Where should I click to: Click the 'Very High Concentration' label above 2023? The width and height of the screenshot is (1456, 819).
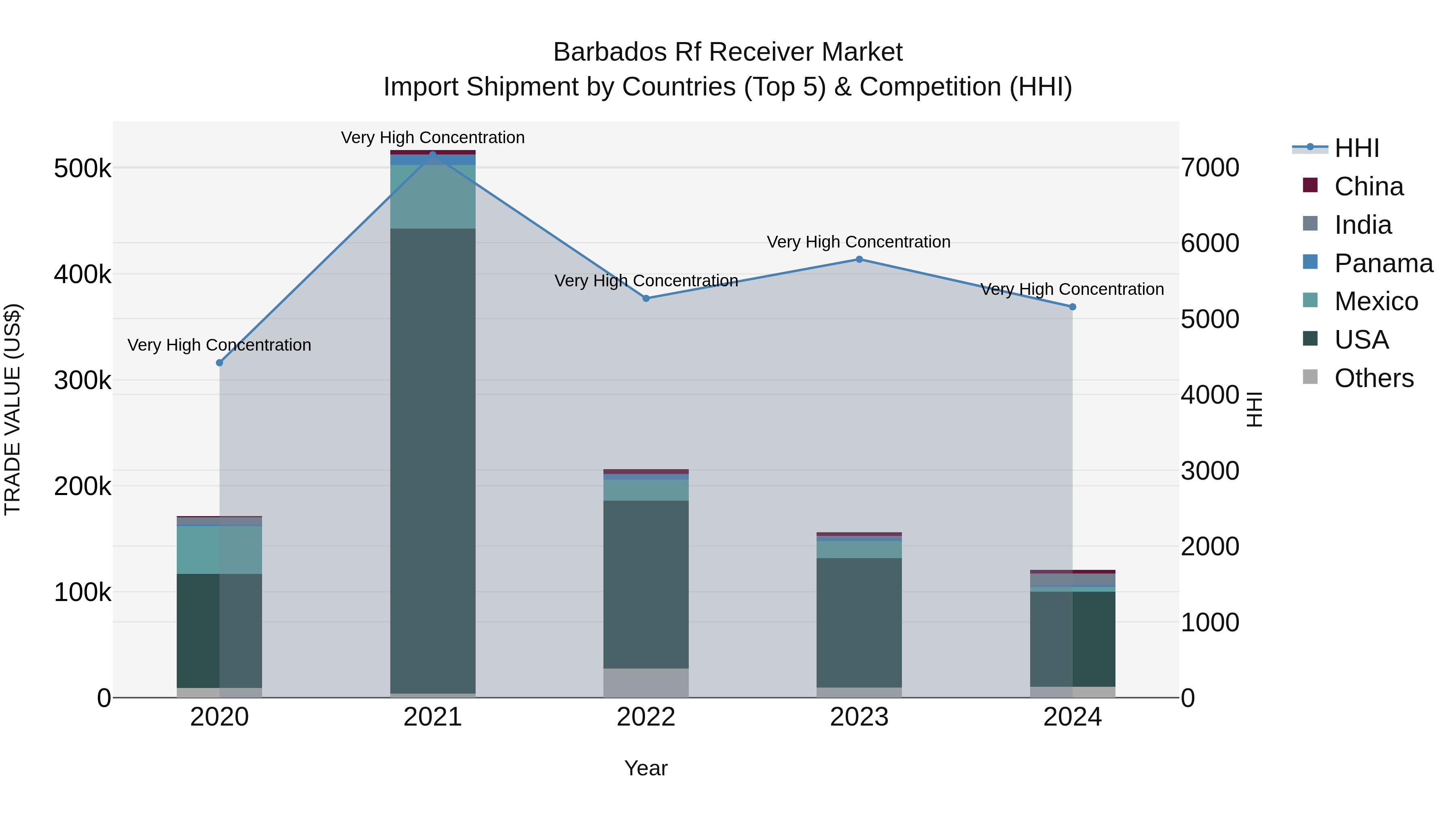click(x=859, y=242)
